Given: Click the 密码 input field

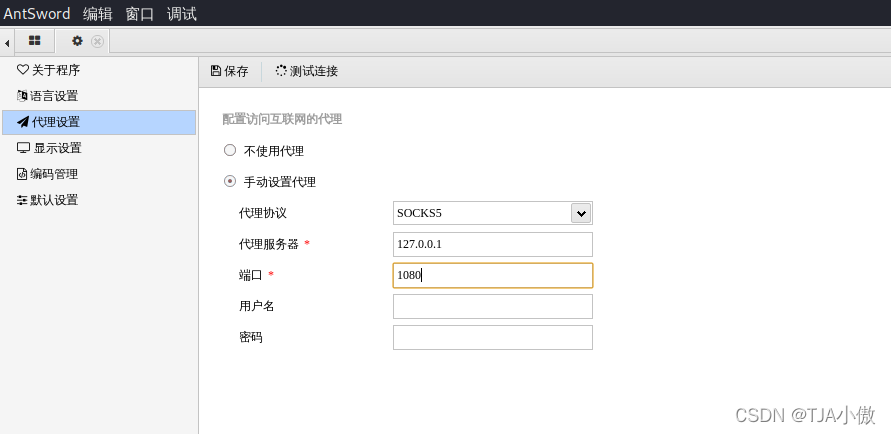Looking at the screenshot, I should [x=493, y=337].
